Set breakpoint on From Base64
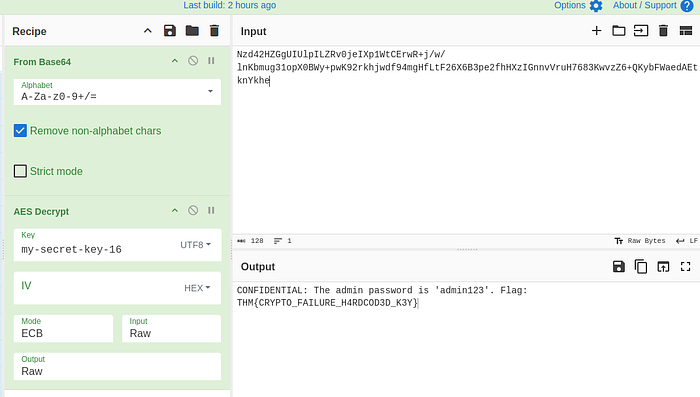The width and height of the screenshot is (700, 397). pyautogui.click(x=211, y=61)
